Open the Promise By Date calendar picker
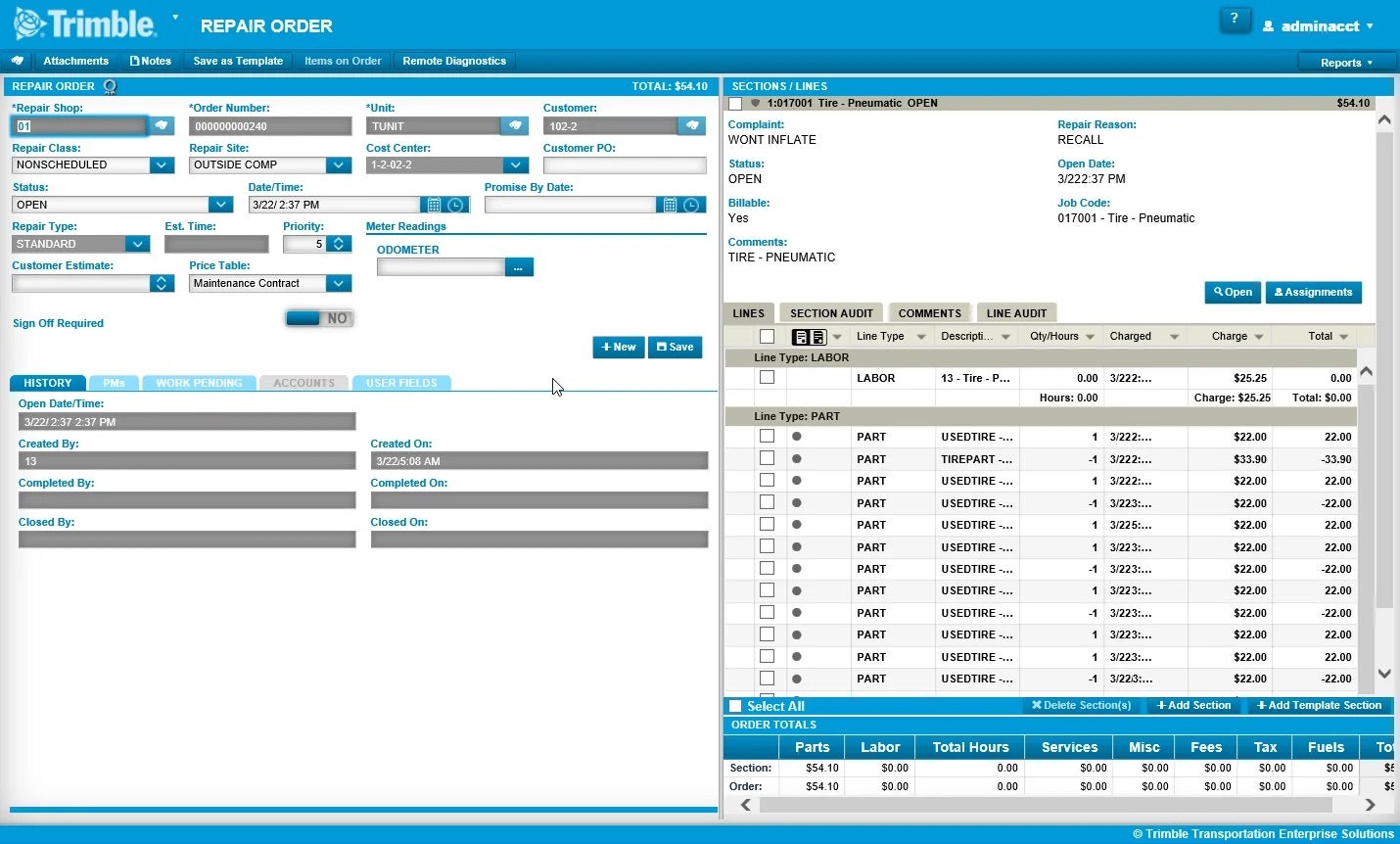Image resolution: width=1400 pixels, height=844 pixels. point(670,205)
